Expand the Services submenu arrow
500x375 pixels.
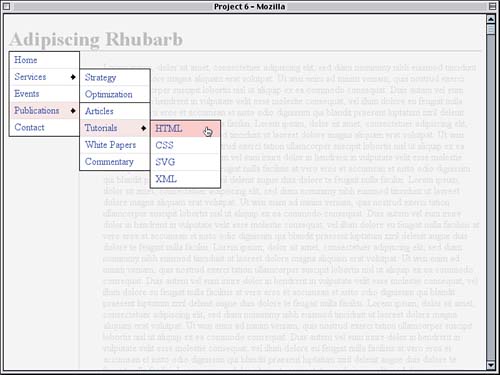[x=73, y=77]
